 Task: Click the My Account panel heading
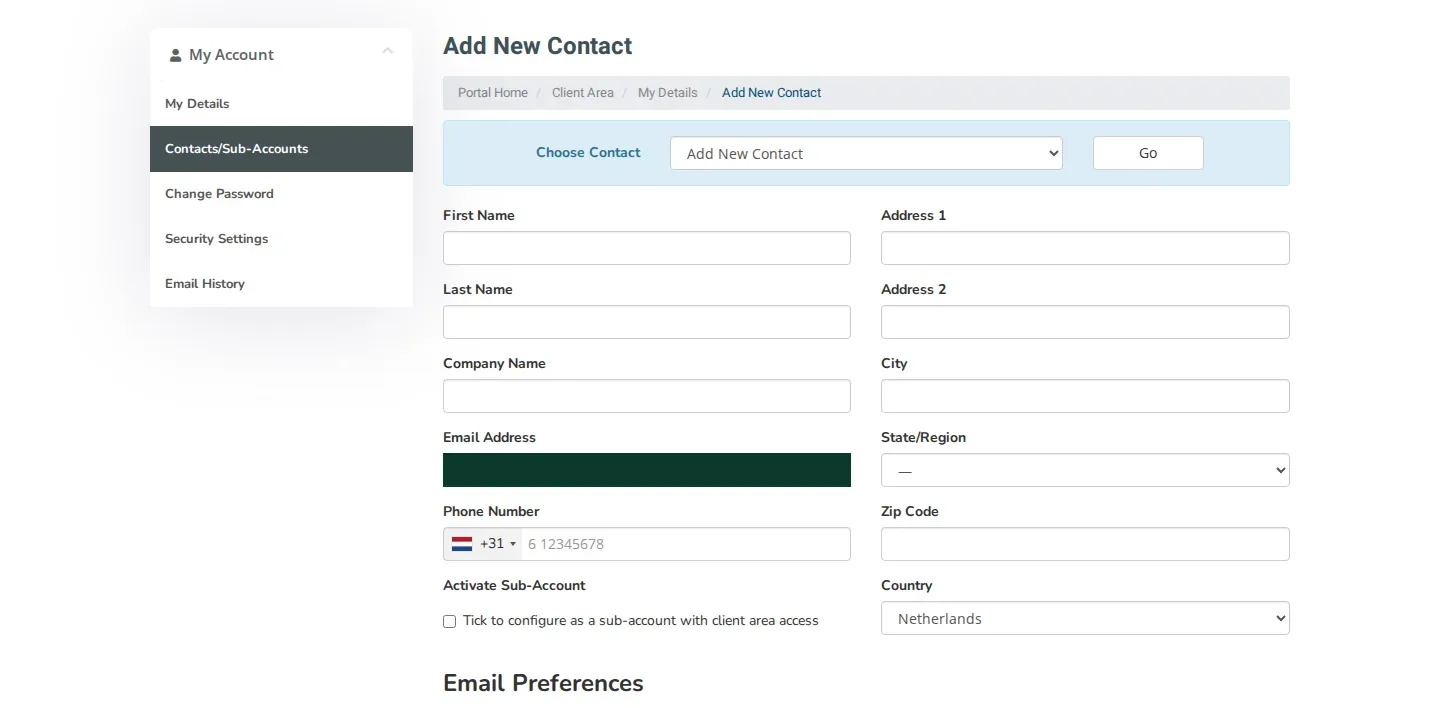click(231, 55)
